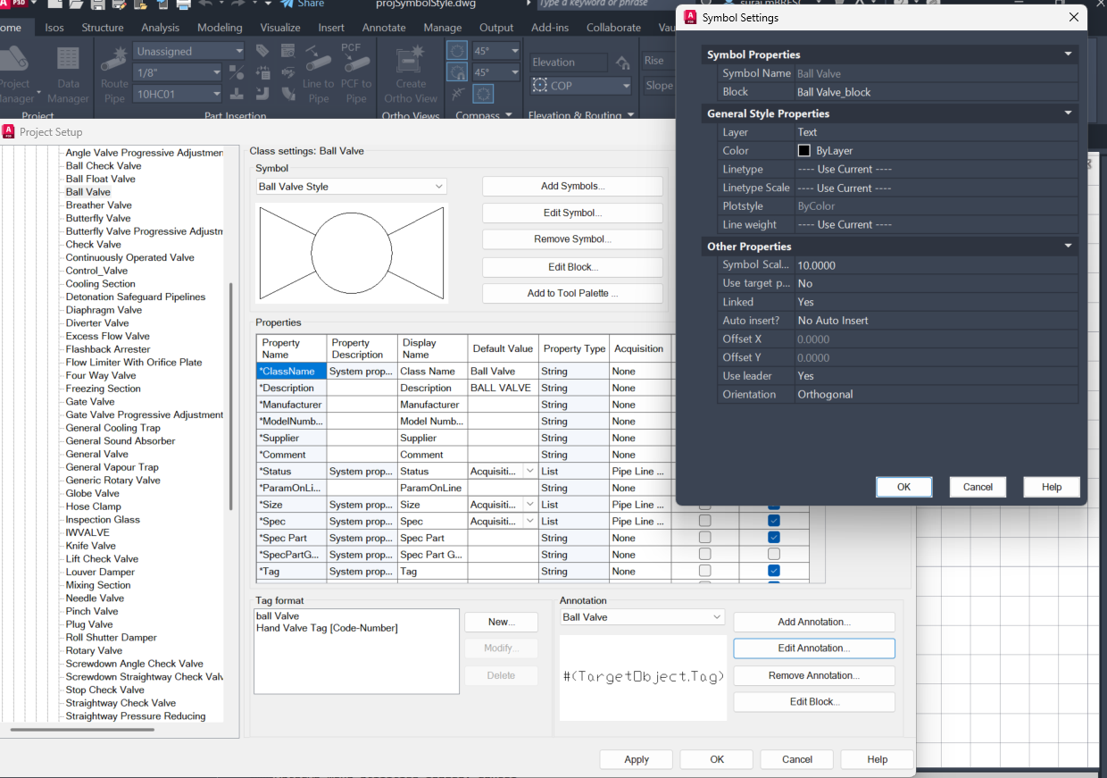Open the Ball Valve Style symbol dropdown
Image resolution: width=1107 pixels, height=778 pixels.
[438, 187]
